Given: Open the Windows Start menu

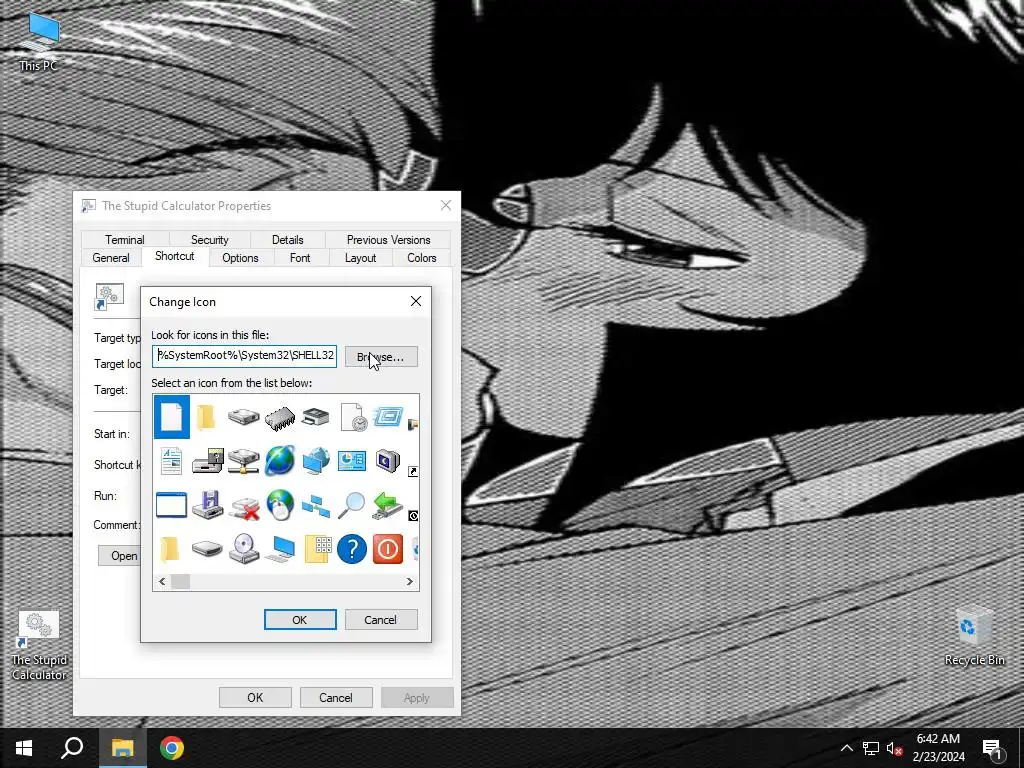Looking at the screenshot, I should coord(24,748).
